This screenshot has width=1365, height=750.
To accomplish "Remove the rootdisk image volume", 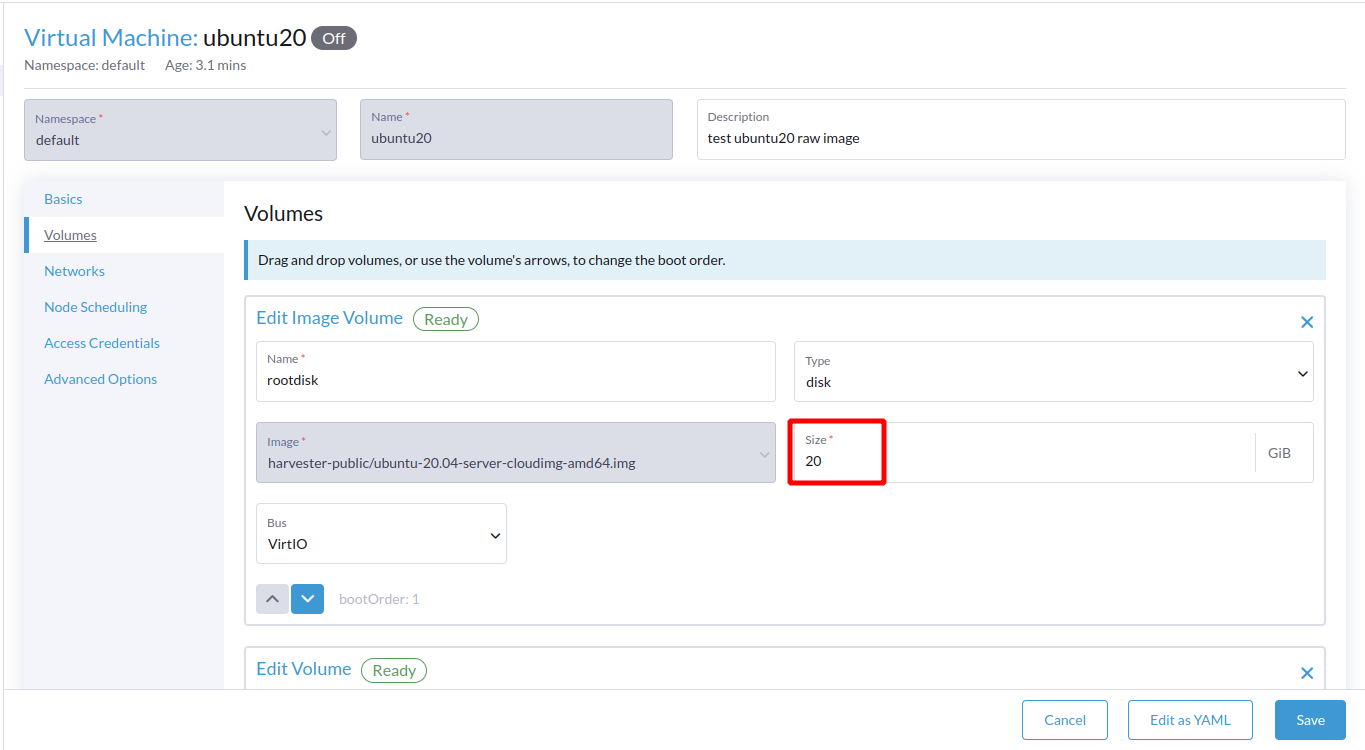I will tap(1307, 321).
